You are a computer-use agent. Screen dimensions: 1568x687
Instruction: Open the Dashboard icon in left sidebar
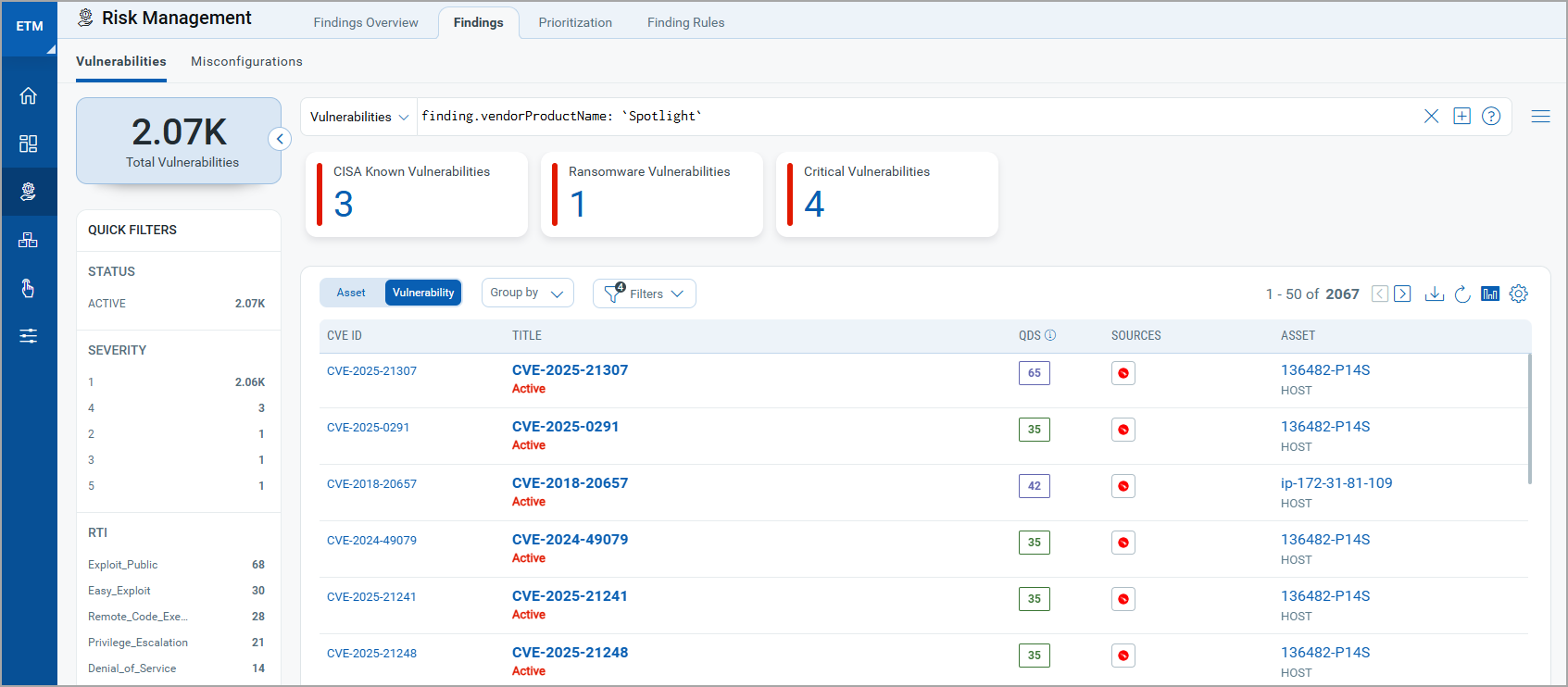pyautogui.click(x=29, y=144)
